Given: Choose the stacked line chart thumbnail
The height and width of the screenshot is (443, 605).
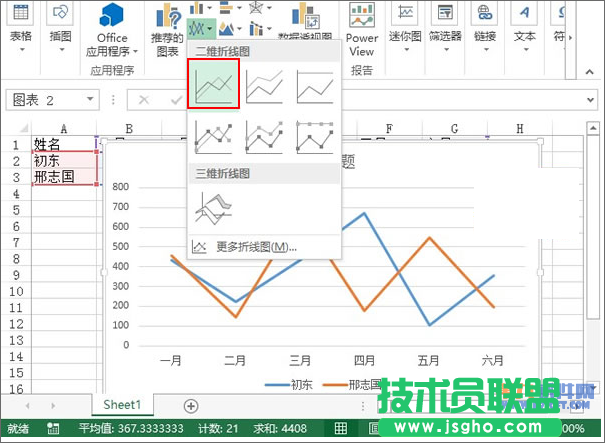Looking at the screenshot, I should click(264, 86).
